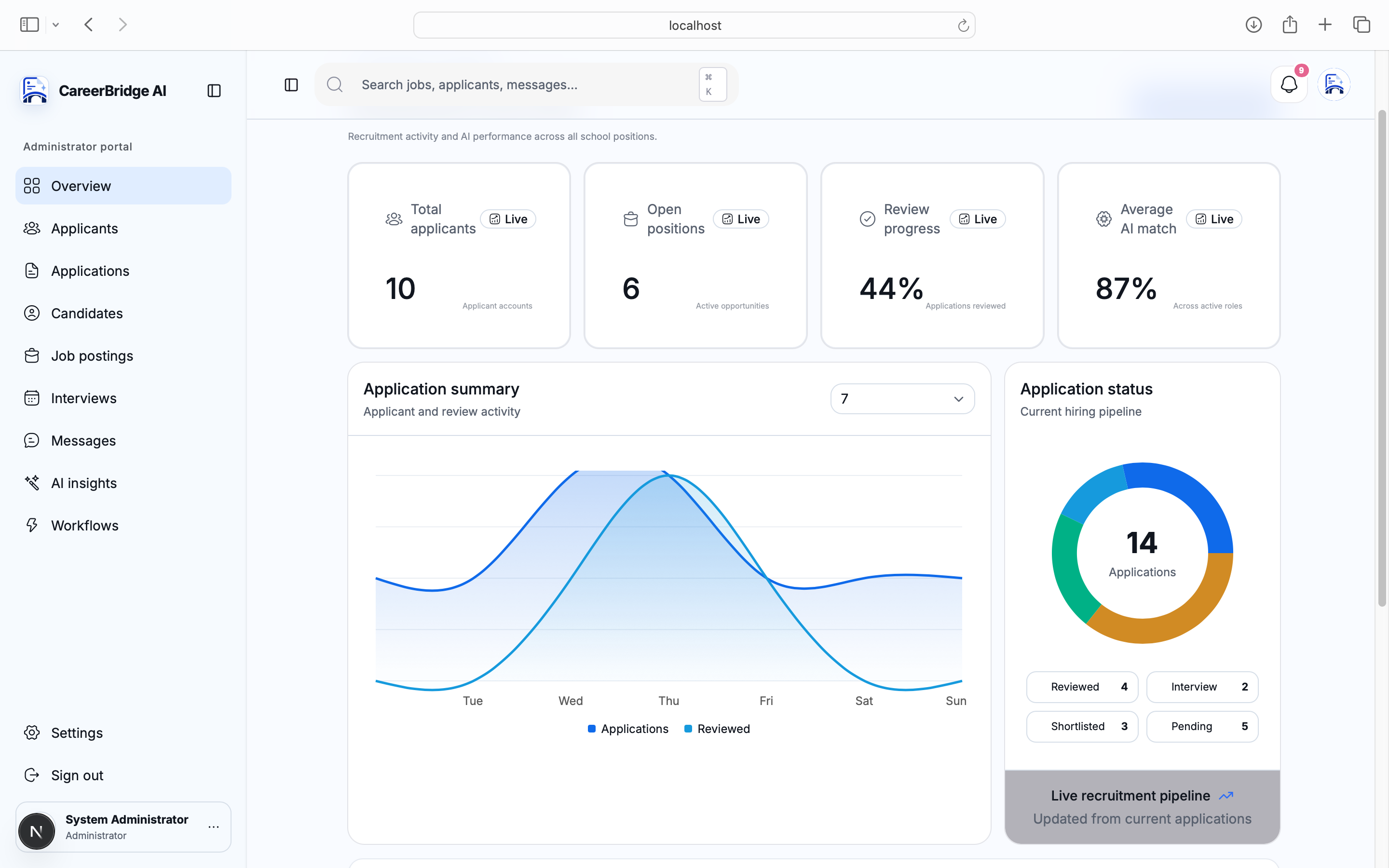1389x868 pixels.
Task: Open Safari downloads icon
Action: click(1253, 25)
